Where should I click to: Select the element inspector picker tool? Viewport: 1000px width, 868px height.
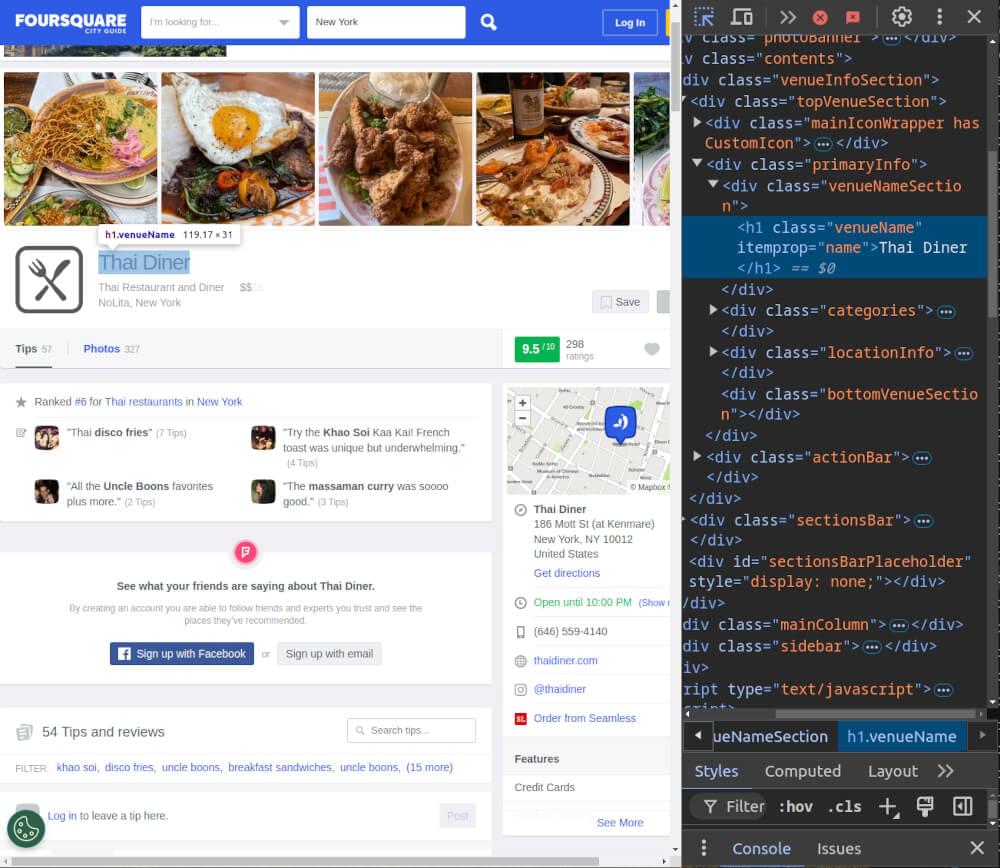point(704,17)
